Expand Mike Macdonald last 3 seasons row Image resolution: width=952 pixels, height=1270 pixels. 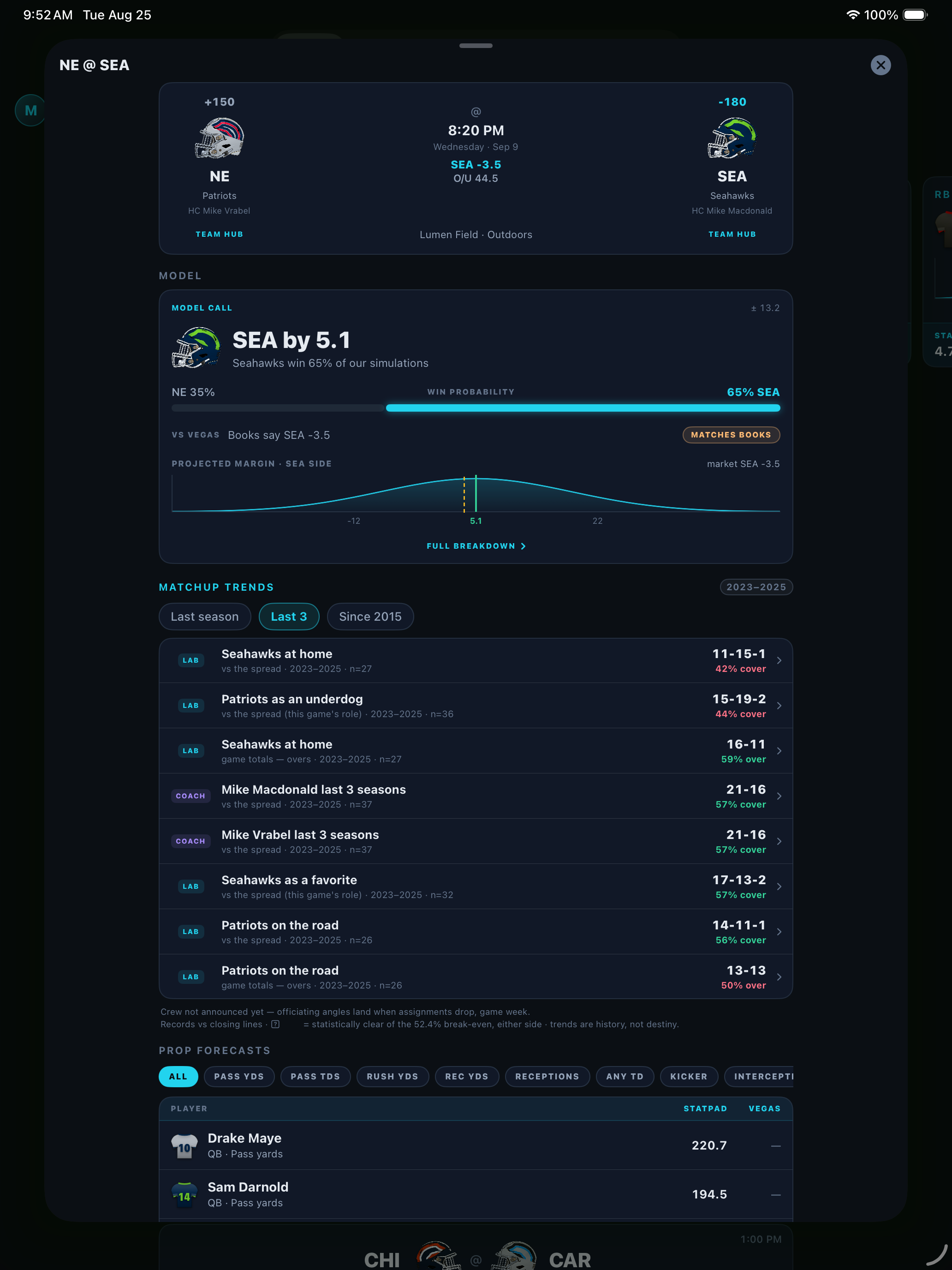(476, 796)
